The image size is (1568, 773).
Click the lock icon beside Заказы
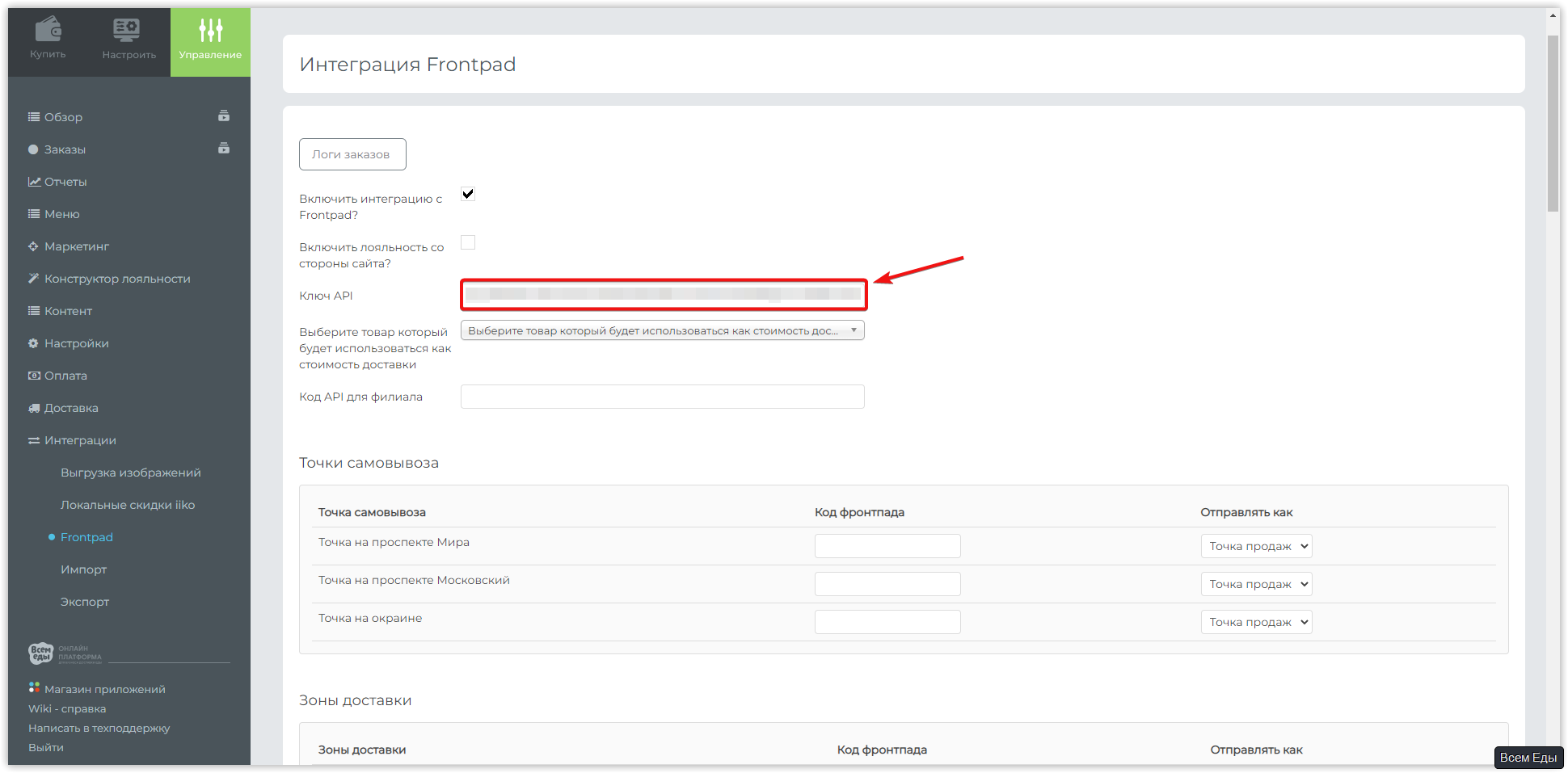[x=224, y=149]
